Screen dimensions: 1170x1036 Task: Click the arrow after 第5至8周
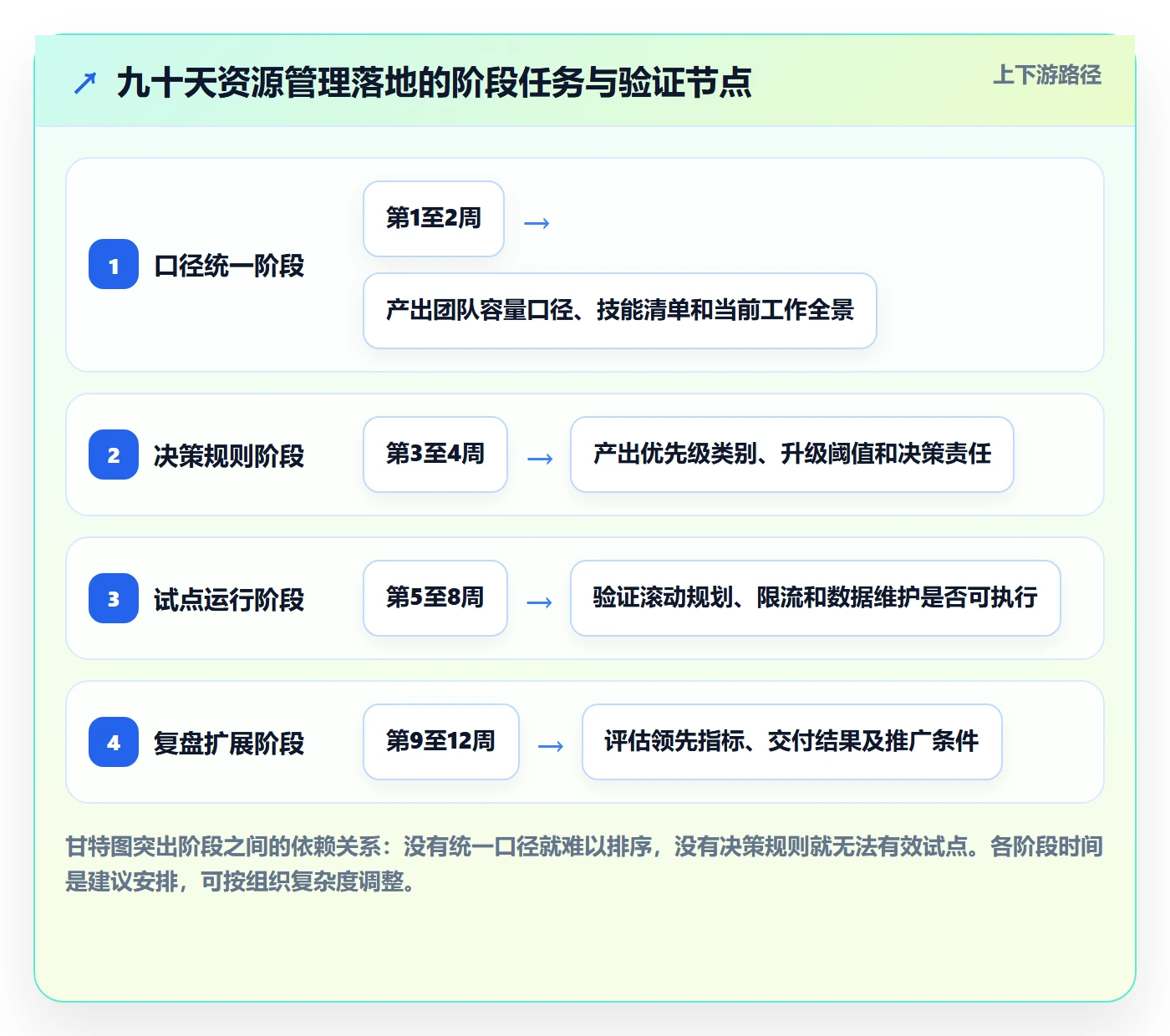[540, 602]
